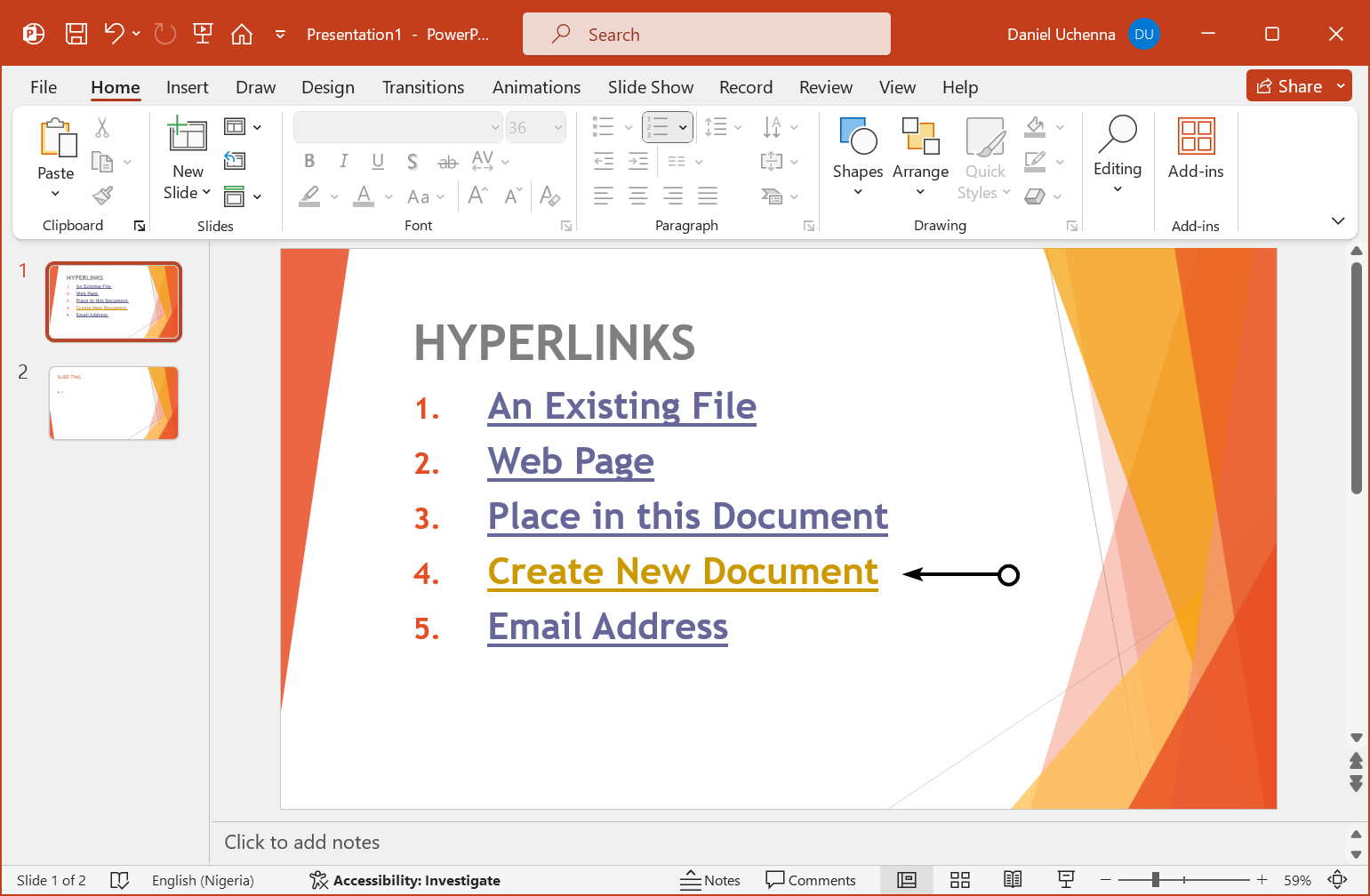The image size is (1370, 896).
Task: Click the Email Address hyperlink
Action: [607, 627]
